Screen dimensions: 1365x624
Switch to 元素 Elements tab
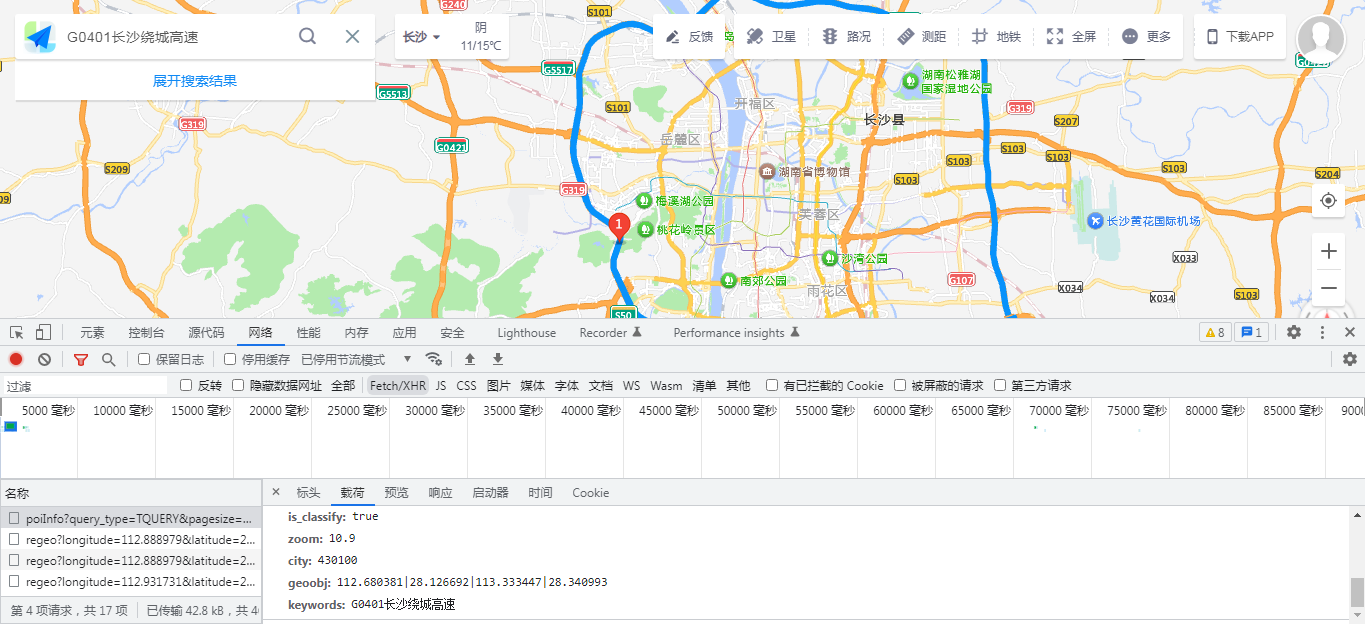(92, 332)
